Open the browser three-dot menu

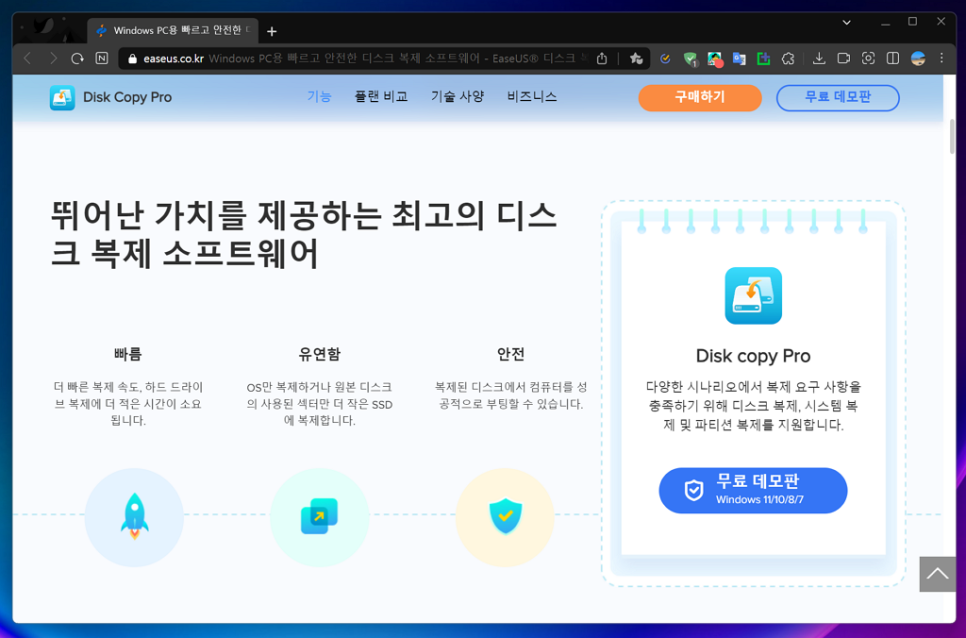click(x=941, y=59)
